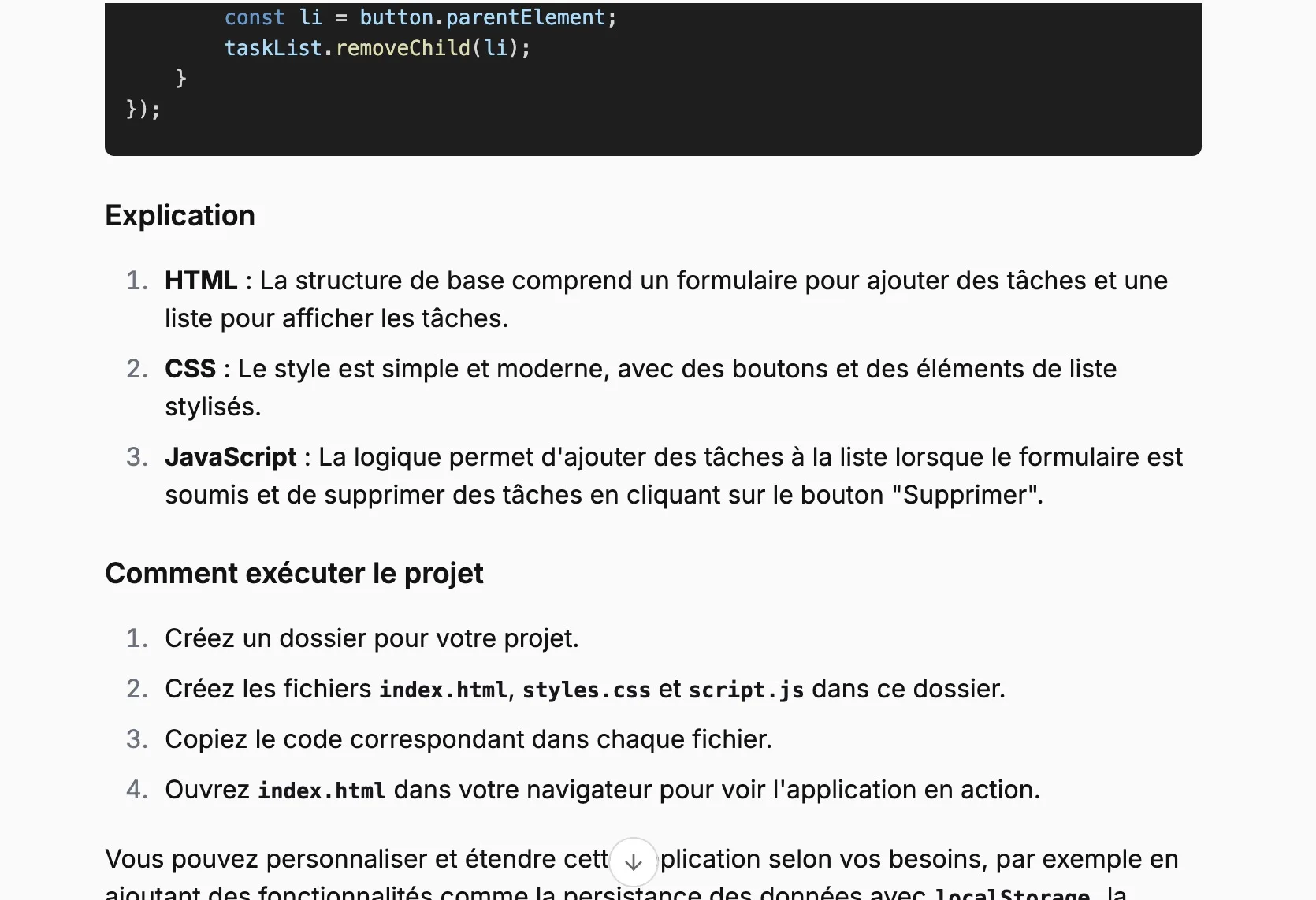Viewport: 1316px width, 900px height.
Task: Click the "localStorage" inline code text
Action: (x=1012, y=894)
